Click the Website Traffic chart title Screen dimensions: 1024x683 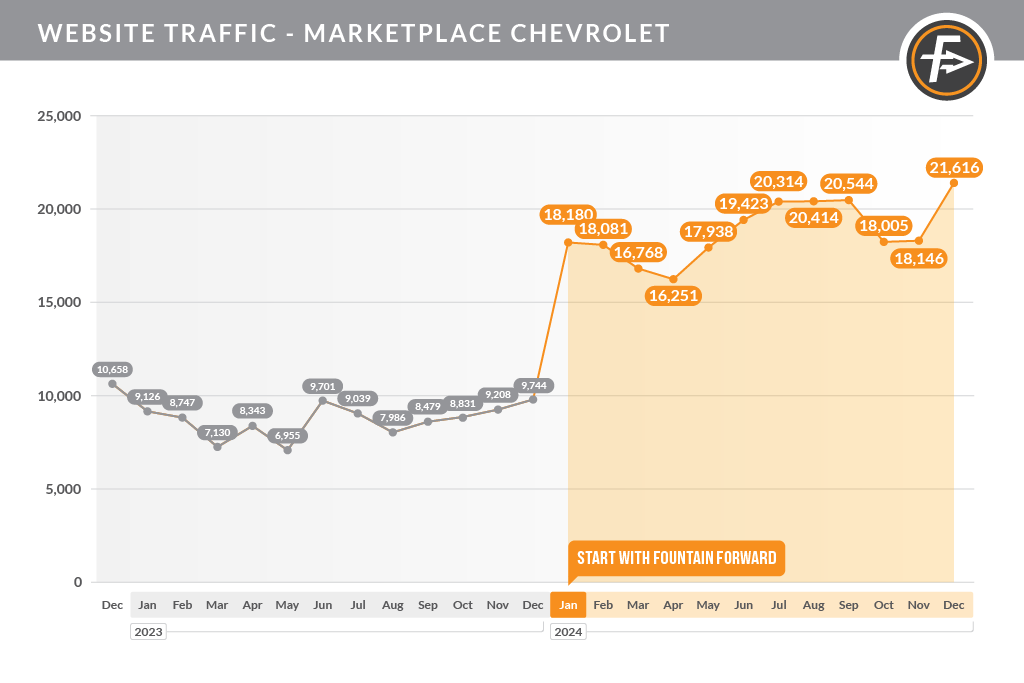(353, 33)
